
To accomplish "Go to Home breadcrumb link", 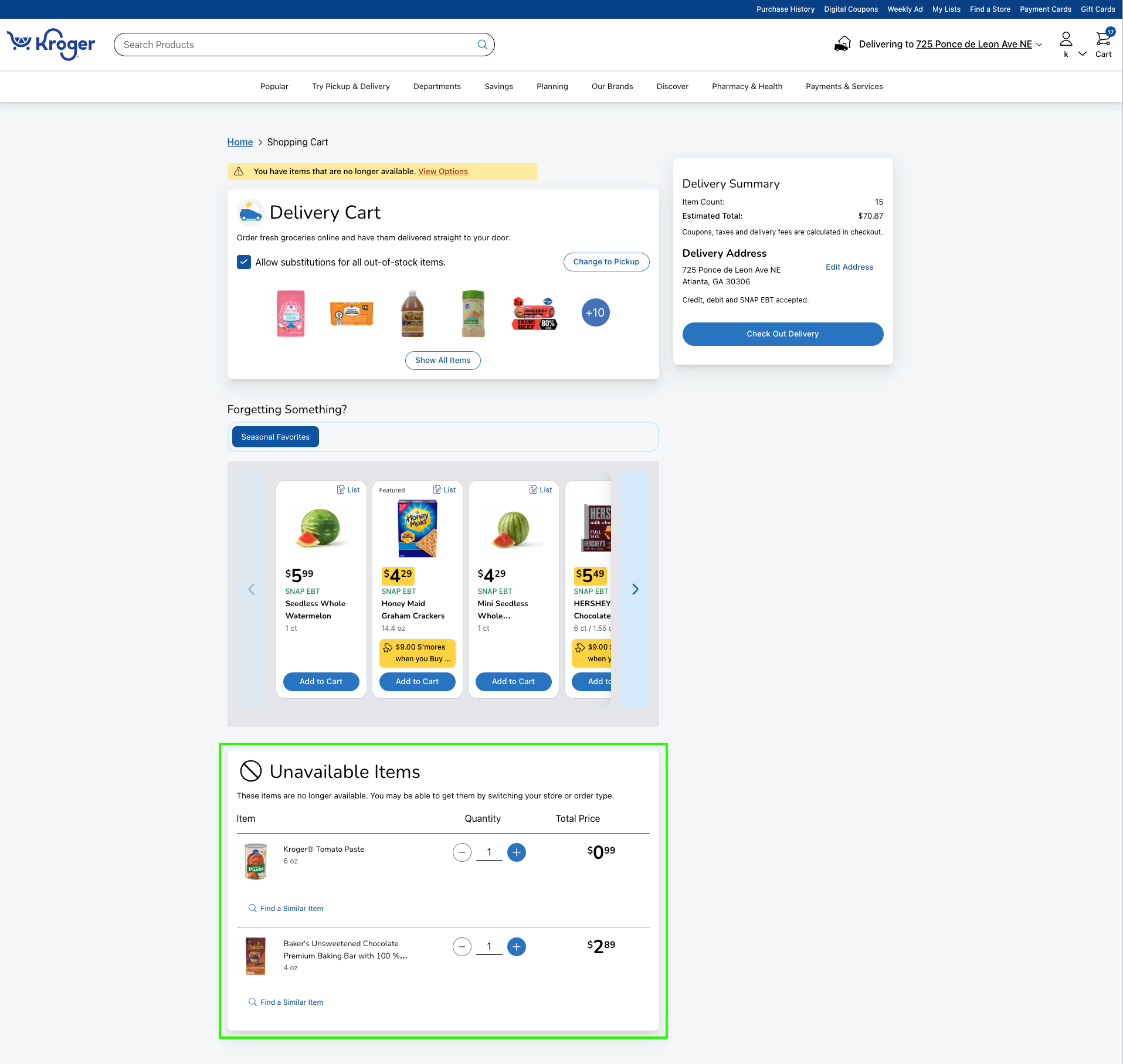I will pyautogui.click(x=240, y=142).
